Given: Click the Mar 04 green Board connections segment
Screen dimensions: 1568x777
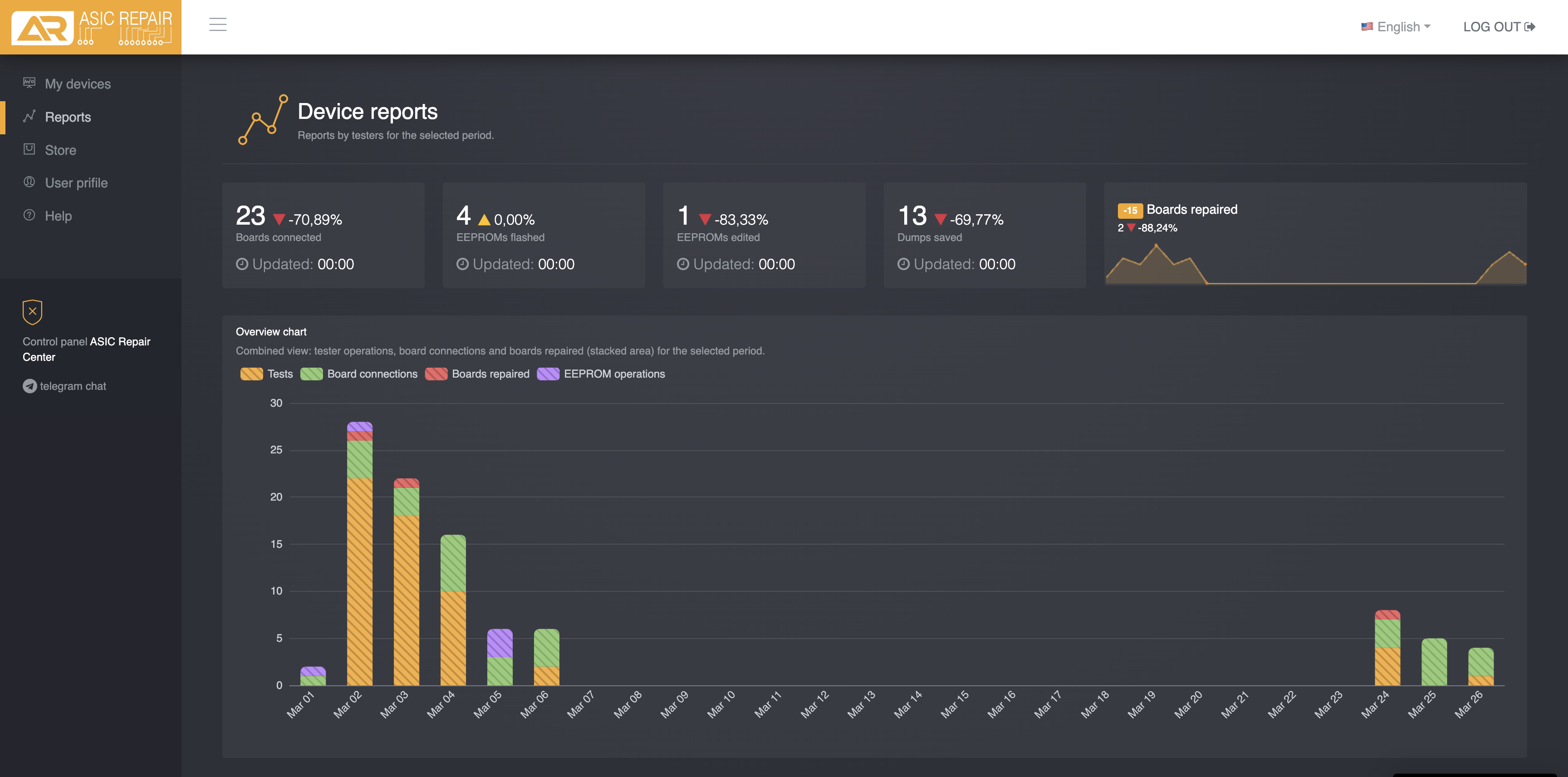Looking at the screenshot, I should point(454,563).
